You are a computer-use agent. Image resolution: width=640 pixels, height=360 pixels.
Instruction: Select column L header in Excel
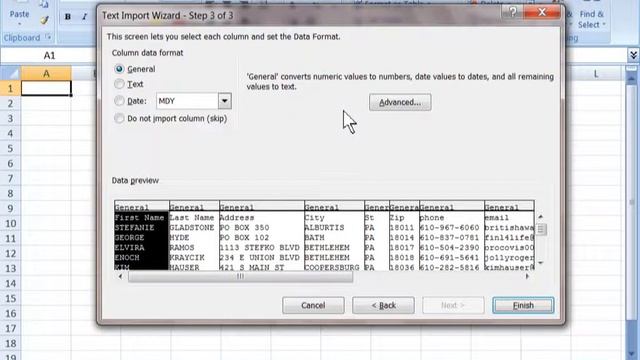tap(596, 74)
